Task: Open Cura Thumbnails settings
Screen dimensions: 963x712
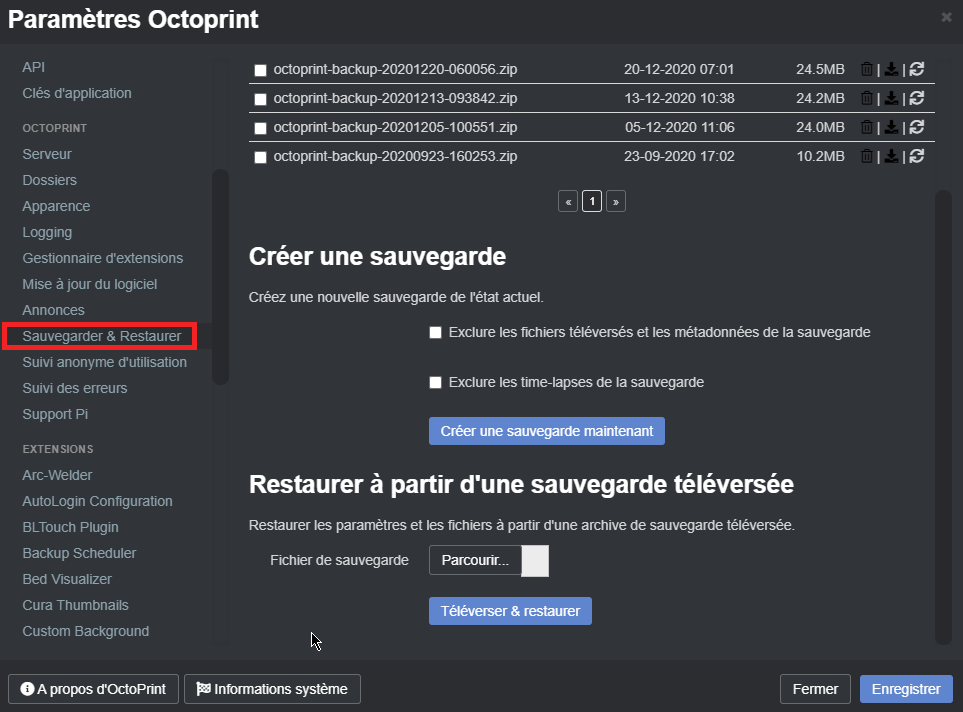Action: (x=76, y=605)
